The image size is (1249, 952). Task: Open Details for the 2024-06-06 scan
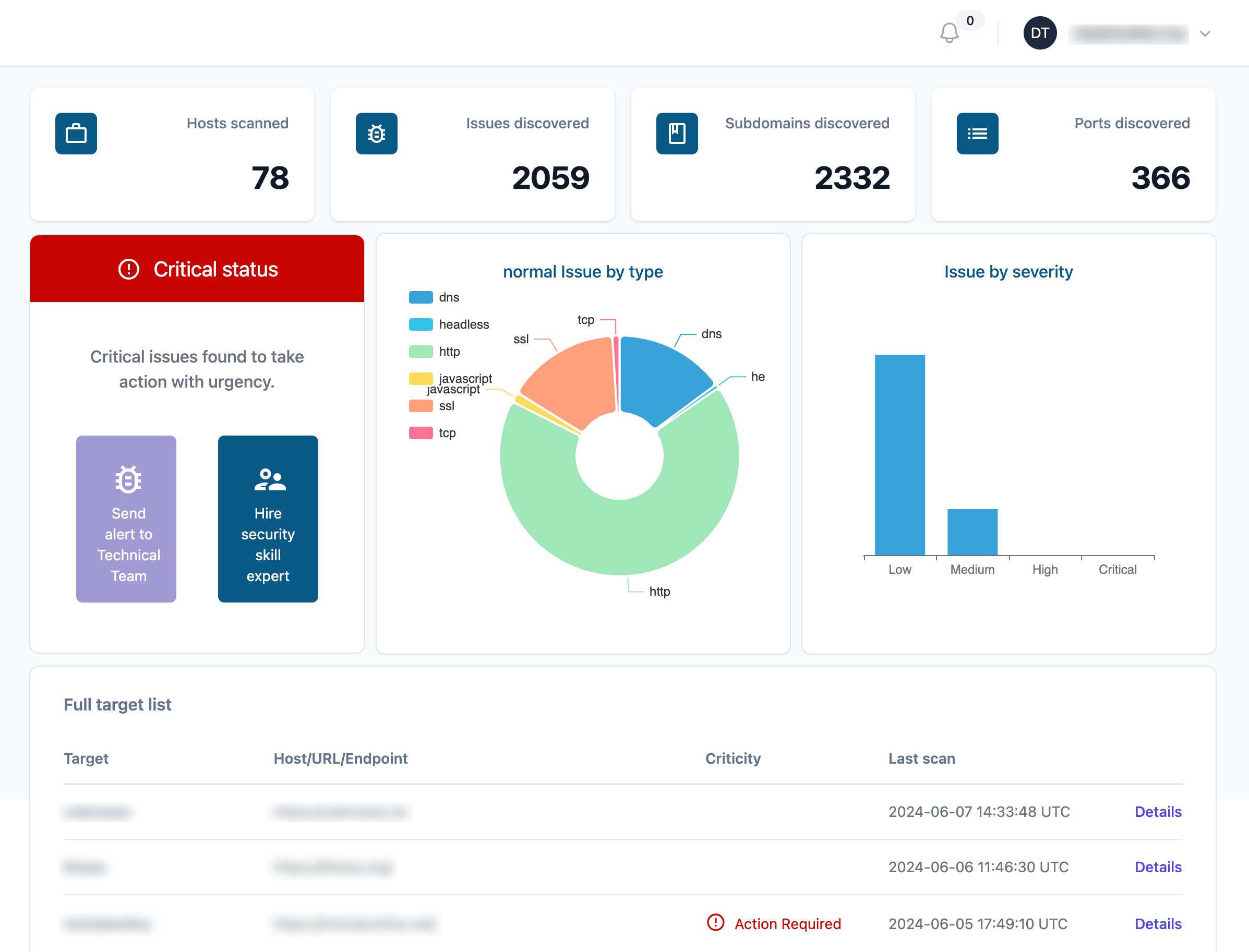click(1158, 867)
